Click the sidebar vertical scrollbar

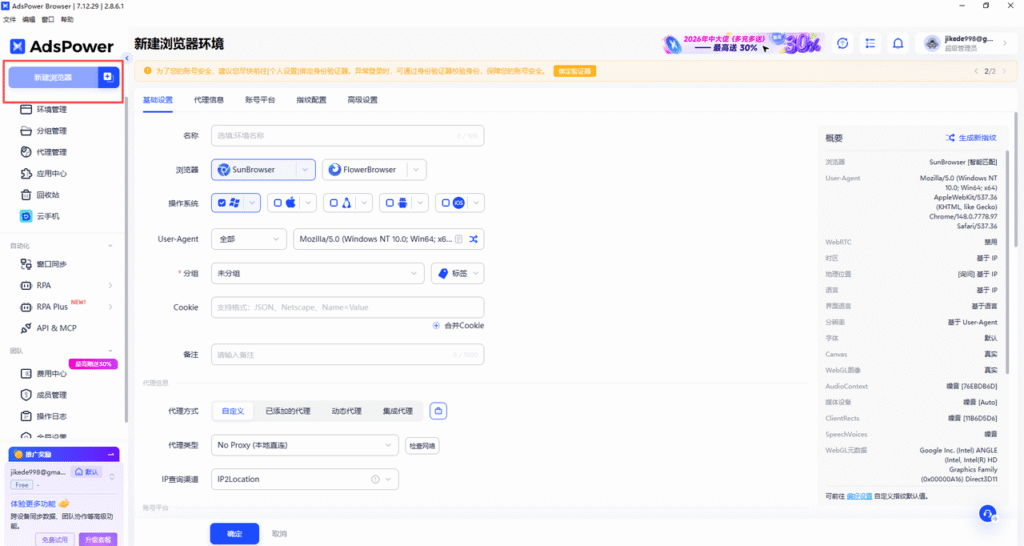coord(125,261)
